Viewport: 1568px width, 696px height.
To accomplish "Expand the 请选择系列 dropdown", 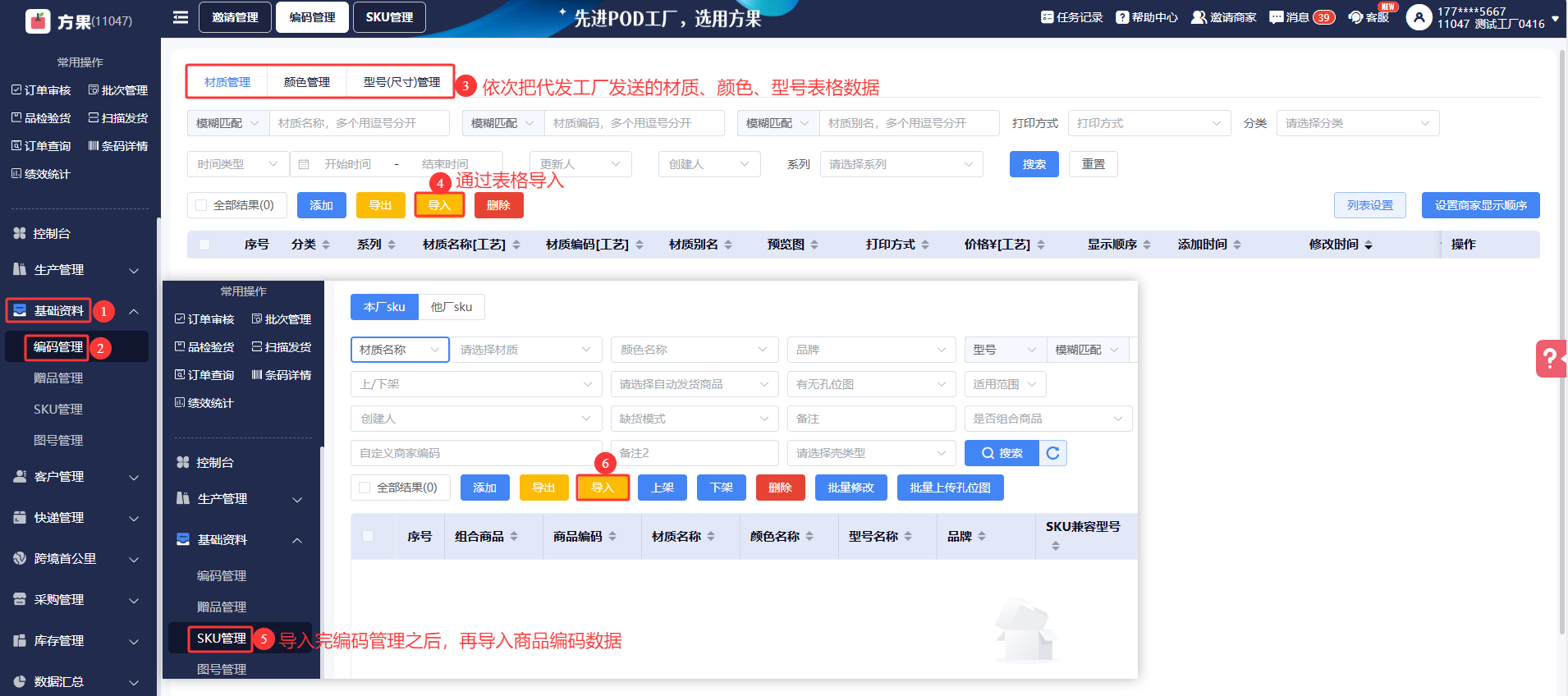I will pos(901,164).
